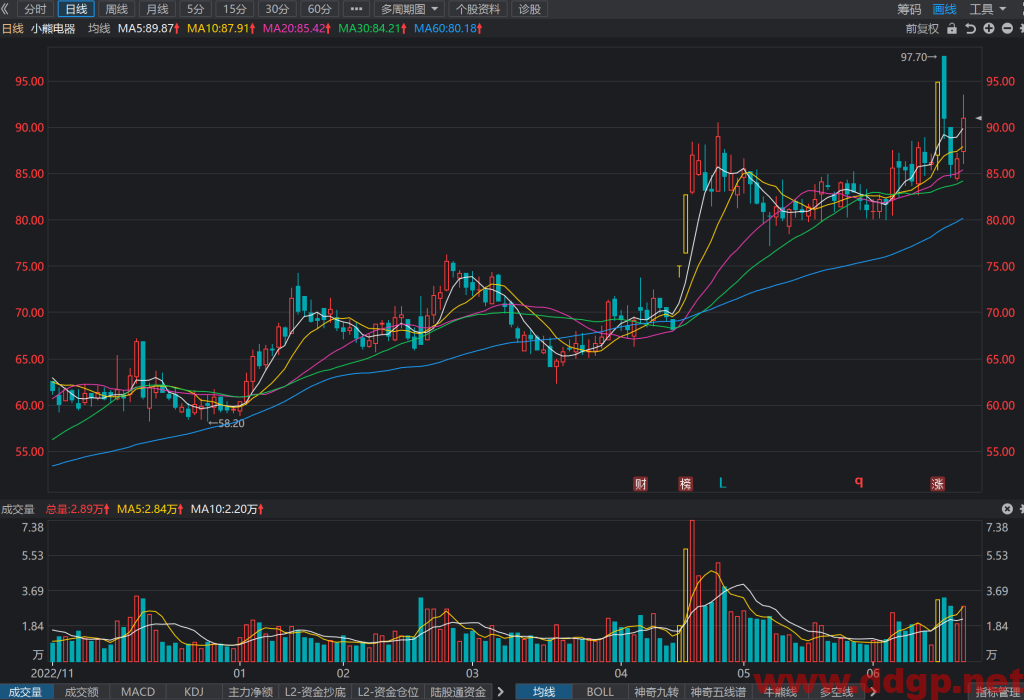
Task: Collapse the left panel with double-chevron icon
Action: coord(5,9)
